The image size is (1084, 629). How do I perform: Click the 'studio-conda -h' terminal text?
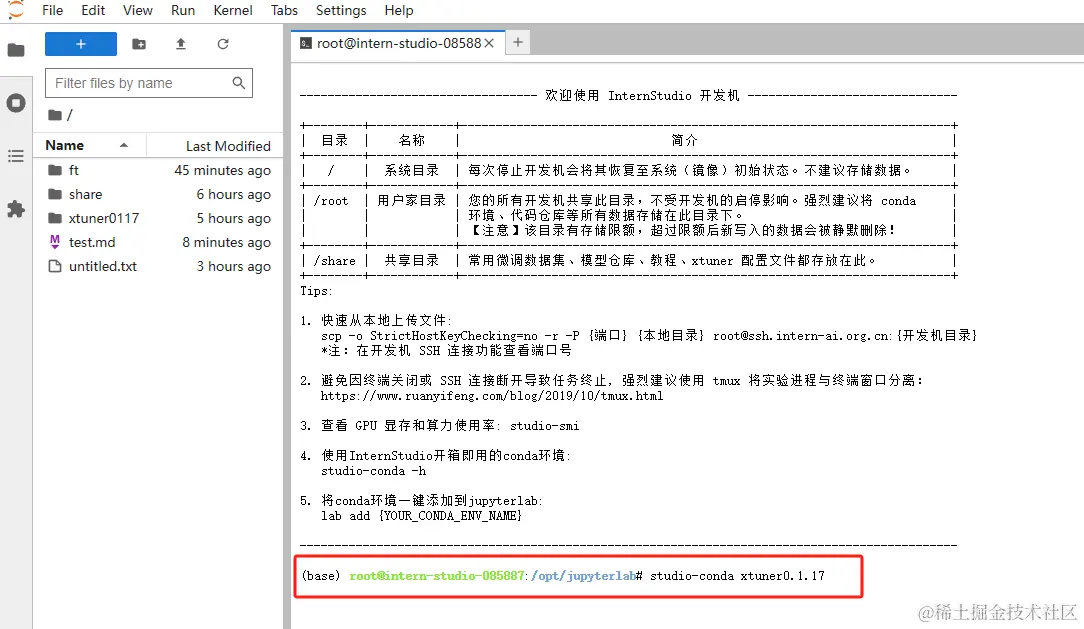(374, 471)
